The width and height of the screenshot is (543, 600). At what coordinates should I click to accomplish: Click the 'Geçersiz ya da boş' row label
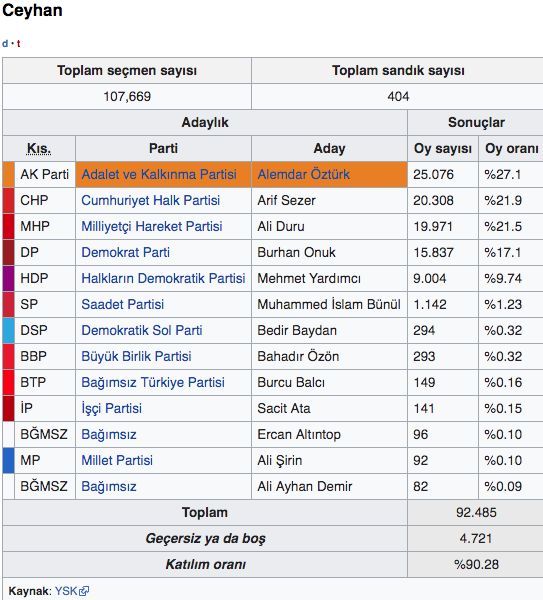(205, 539)
